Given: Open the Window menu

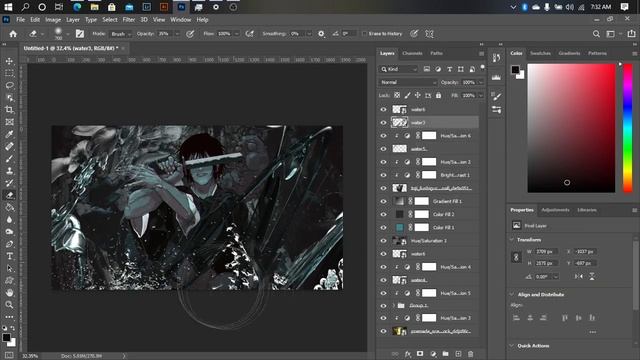Looking at the screenshot, I should tap(180, 20).
